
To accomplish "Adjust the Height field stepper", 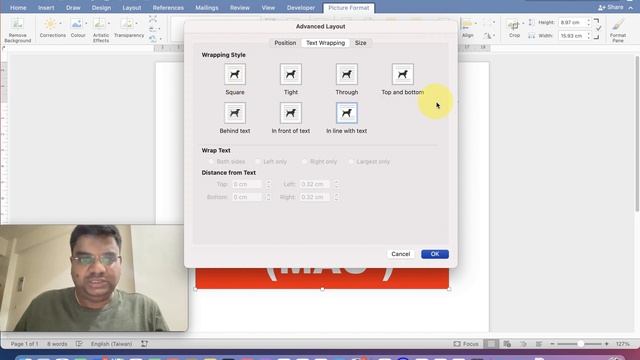I will pos(589,22).
